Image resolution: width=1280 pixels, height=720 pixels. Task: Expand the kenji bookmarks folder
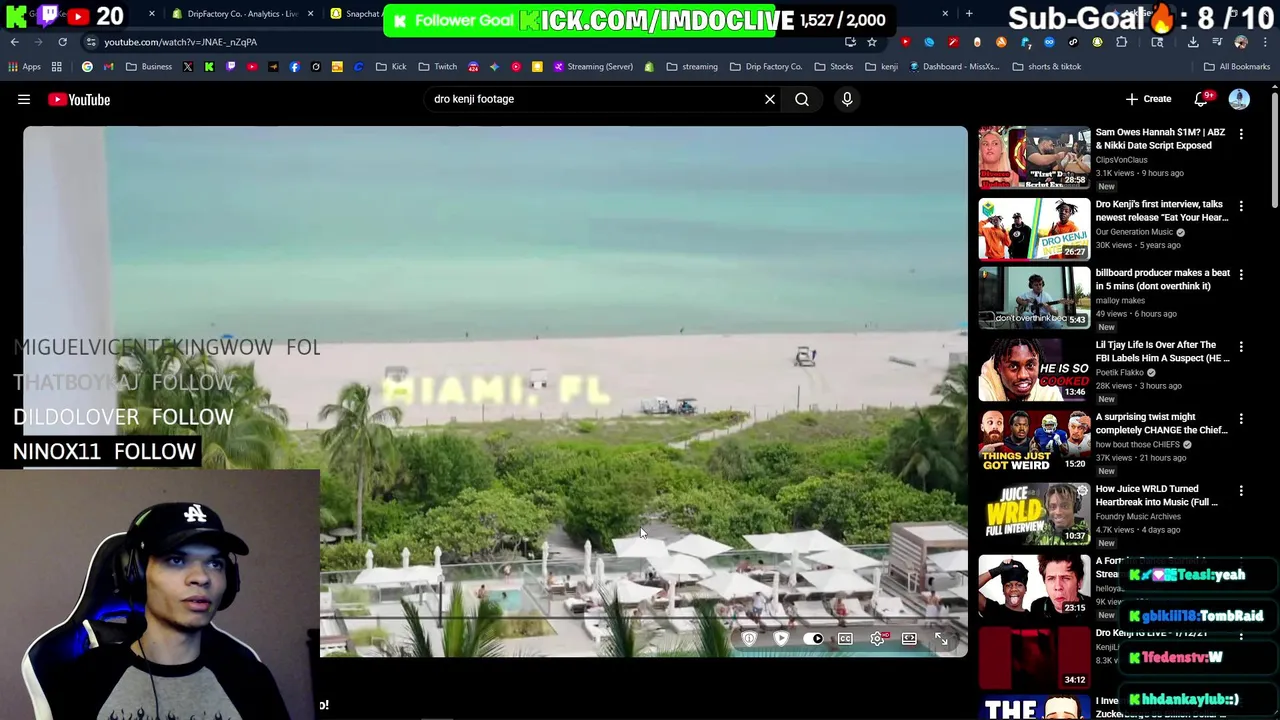click(x=881, y=67)
